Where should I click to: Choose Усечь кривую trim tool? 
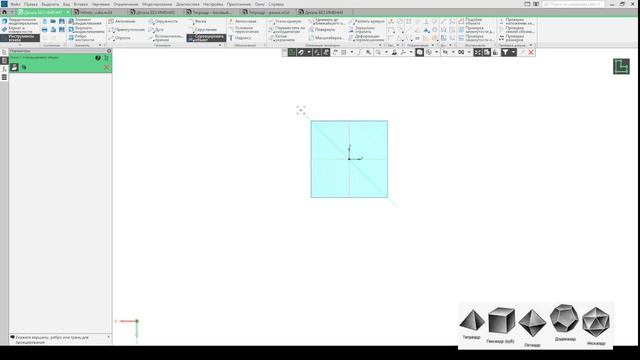pyautogui.click(x=285, y=21)
